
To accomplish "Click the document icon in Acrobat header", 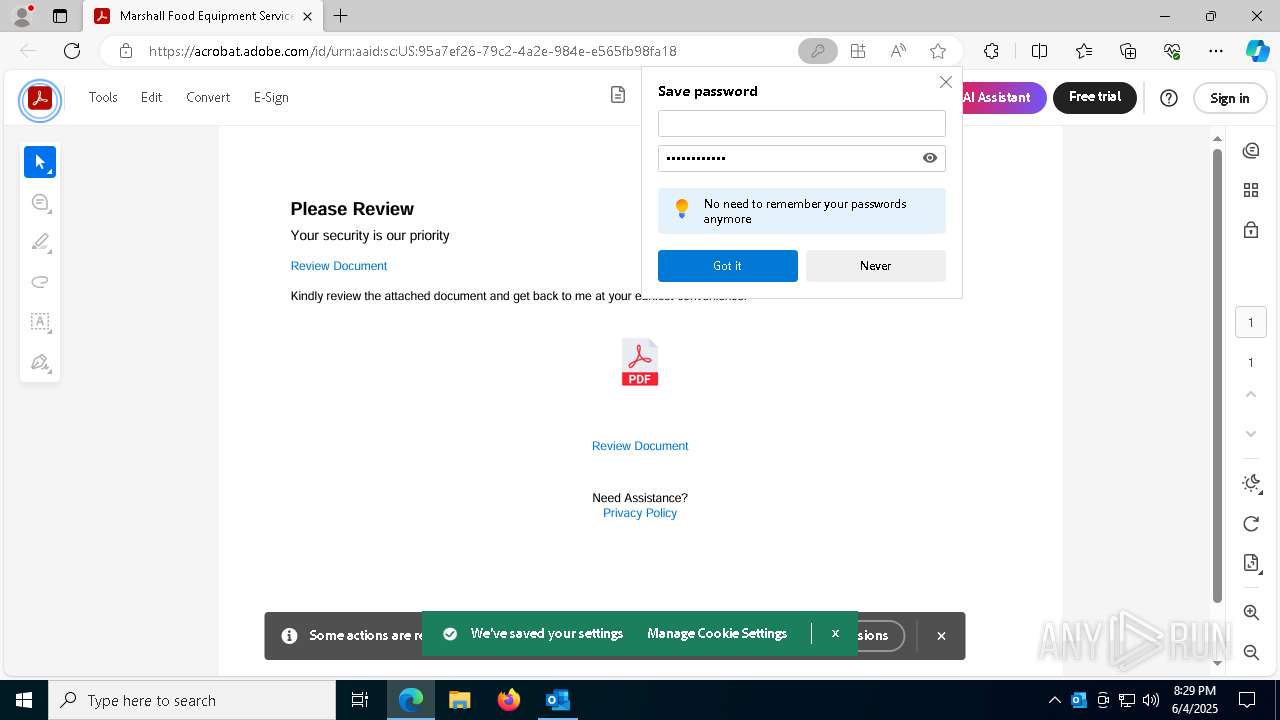I will click(x=618, y=95).
